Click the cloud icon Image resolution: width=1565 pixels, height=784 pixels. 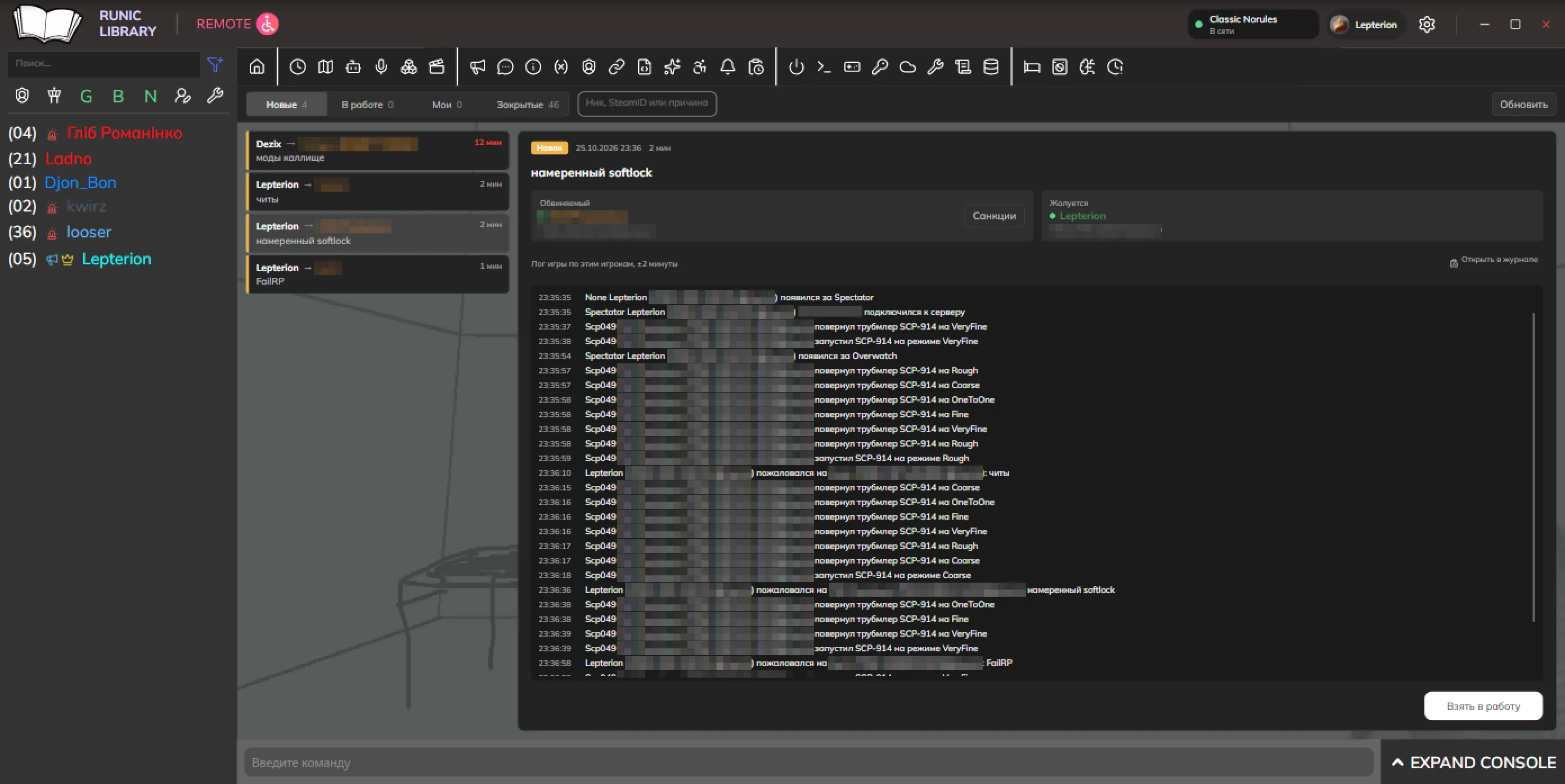coord(907,67)
